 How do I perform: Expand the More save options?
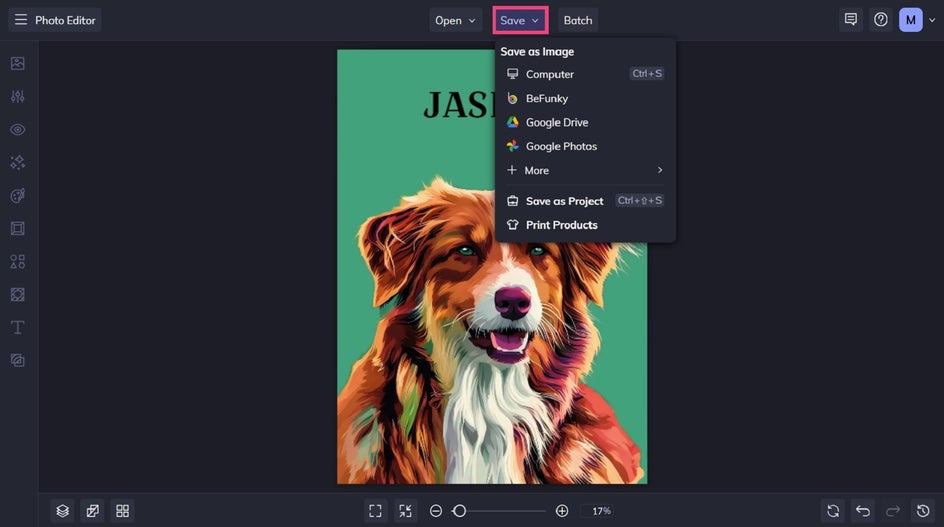[585, 170]
